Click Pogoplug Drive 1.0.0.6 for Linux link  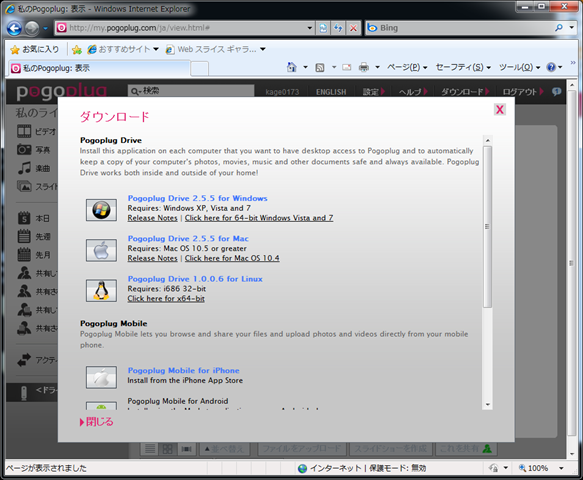point(195,279)
